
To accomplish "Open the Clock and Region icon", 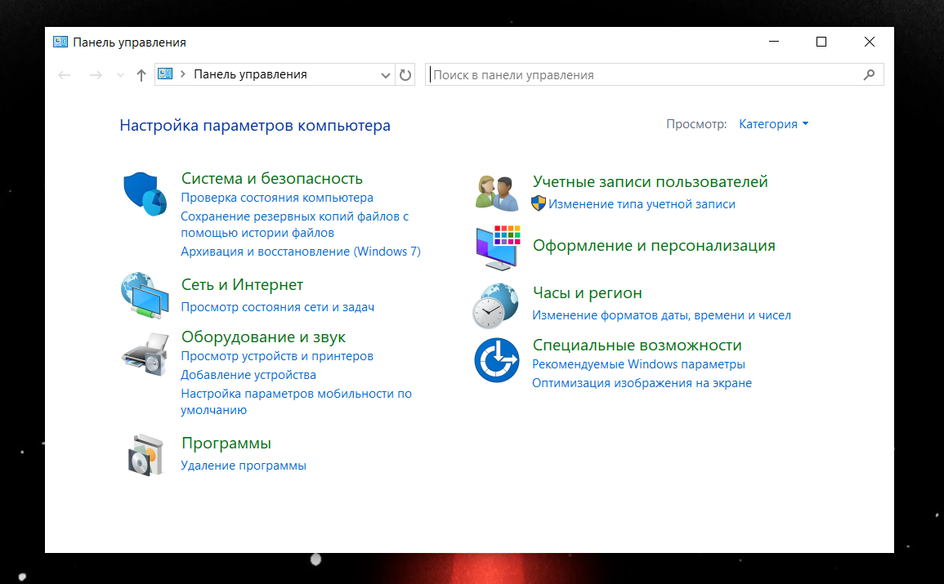I will tap(495, 305).
